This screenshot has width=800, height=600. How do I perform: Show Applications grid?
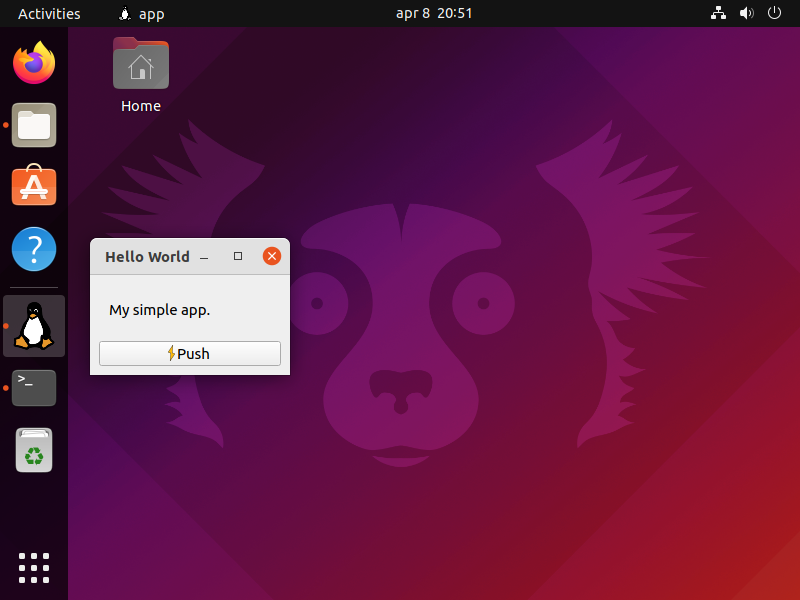tap(34, 568)
